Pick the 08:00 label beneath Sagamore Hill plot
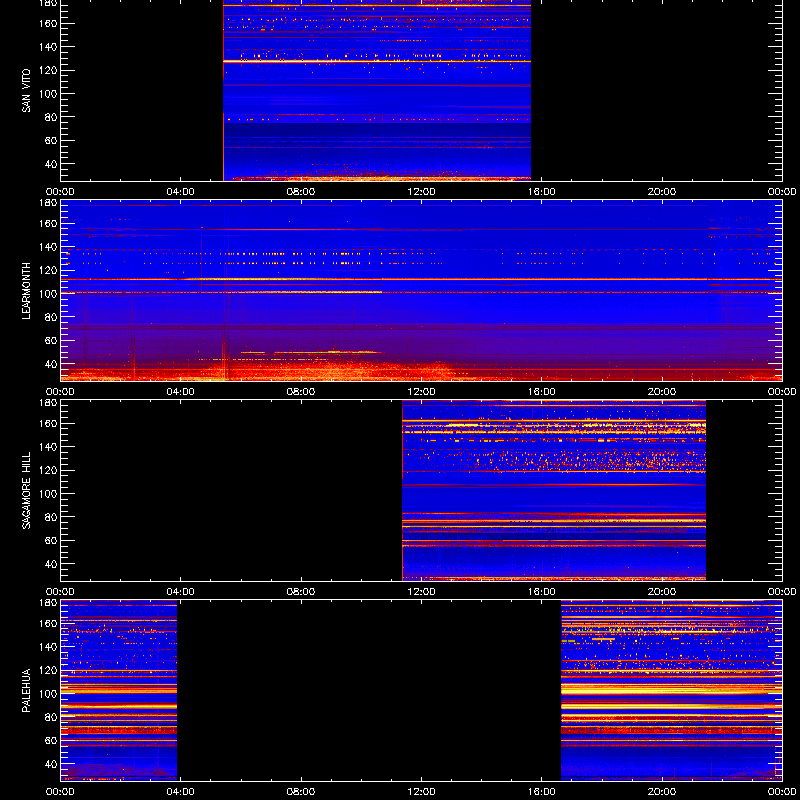This screenshot has width=800, height=800. pyautogui.click(x=301, y=592)
